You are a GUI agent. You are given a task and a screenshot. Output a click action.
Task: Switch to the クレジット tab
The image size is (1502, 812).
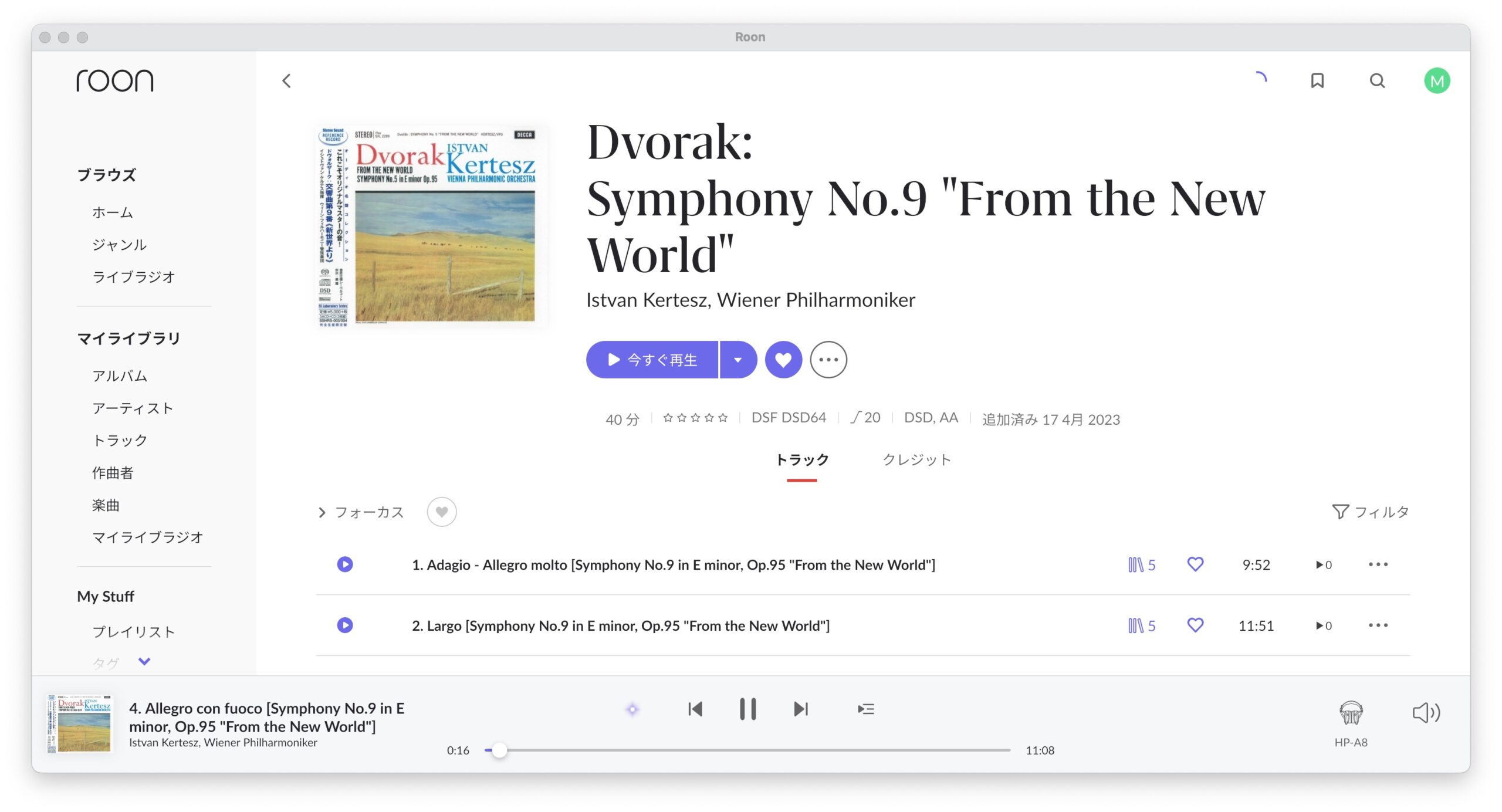click(917, 460)
